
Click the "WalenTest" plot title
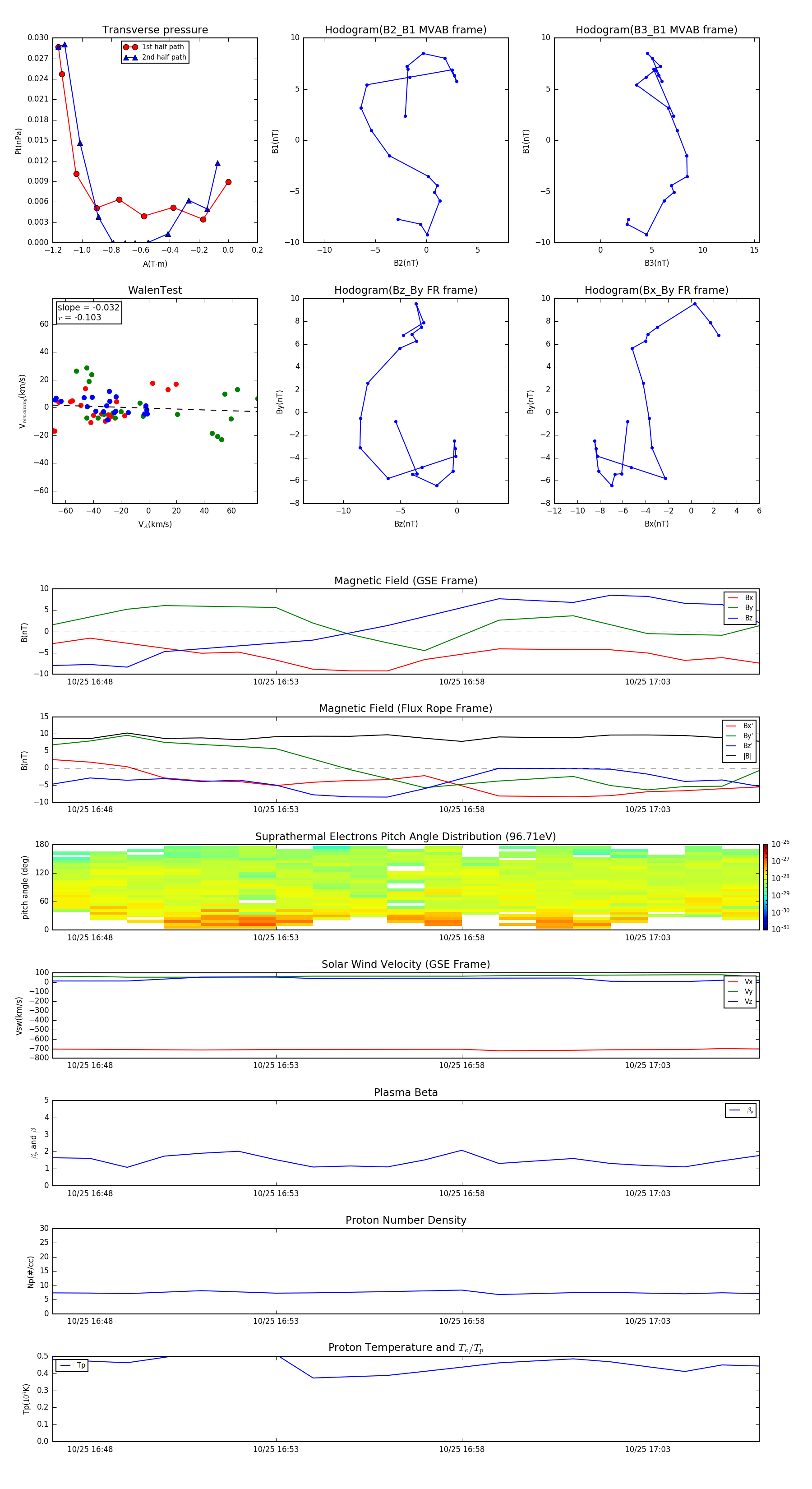(155, 290)
